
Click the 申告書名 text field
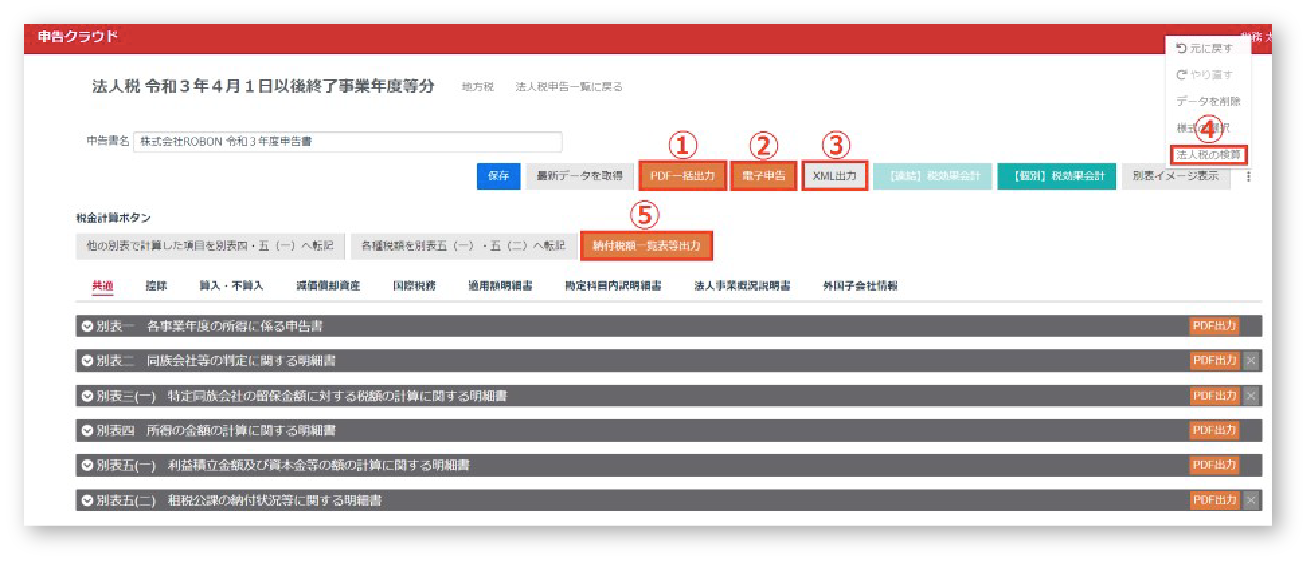coord(347,142)
